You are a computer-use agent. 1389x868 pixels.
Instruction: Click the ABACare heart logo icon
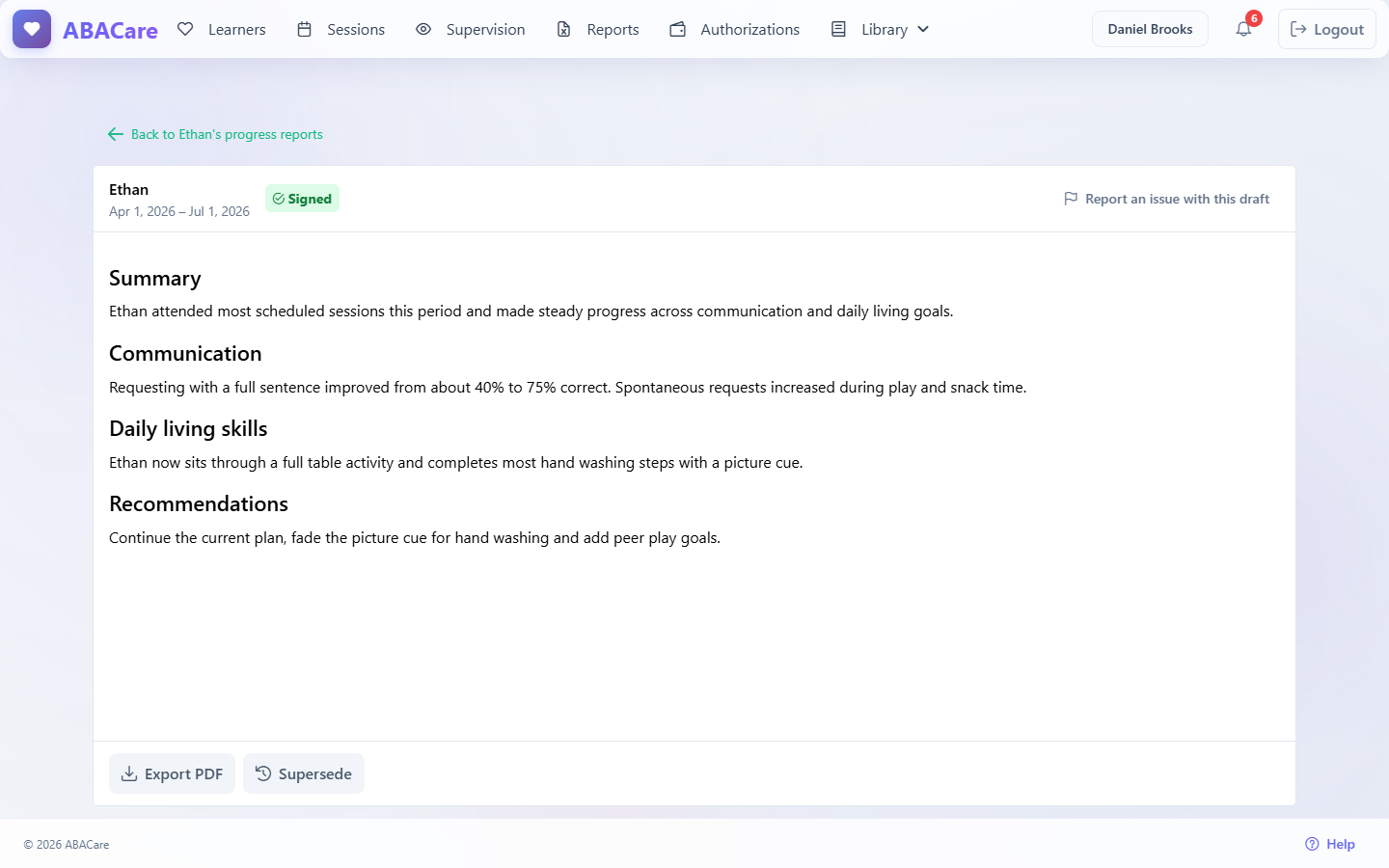pyautogui.click(x=32, y=29)
